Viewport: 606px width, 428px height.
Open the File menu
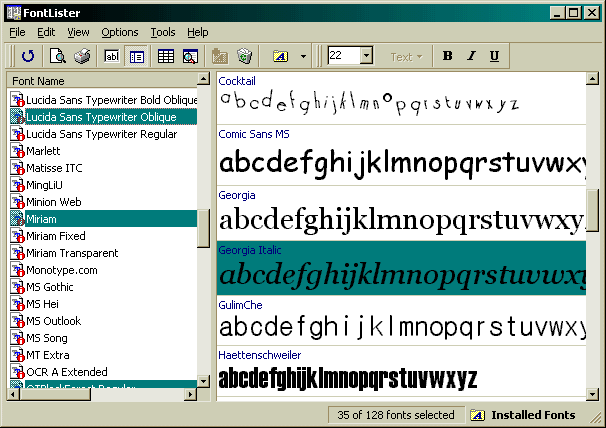click(17, 32)
